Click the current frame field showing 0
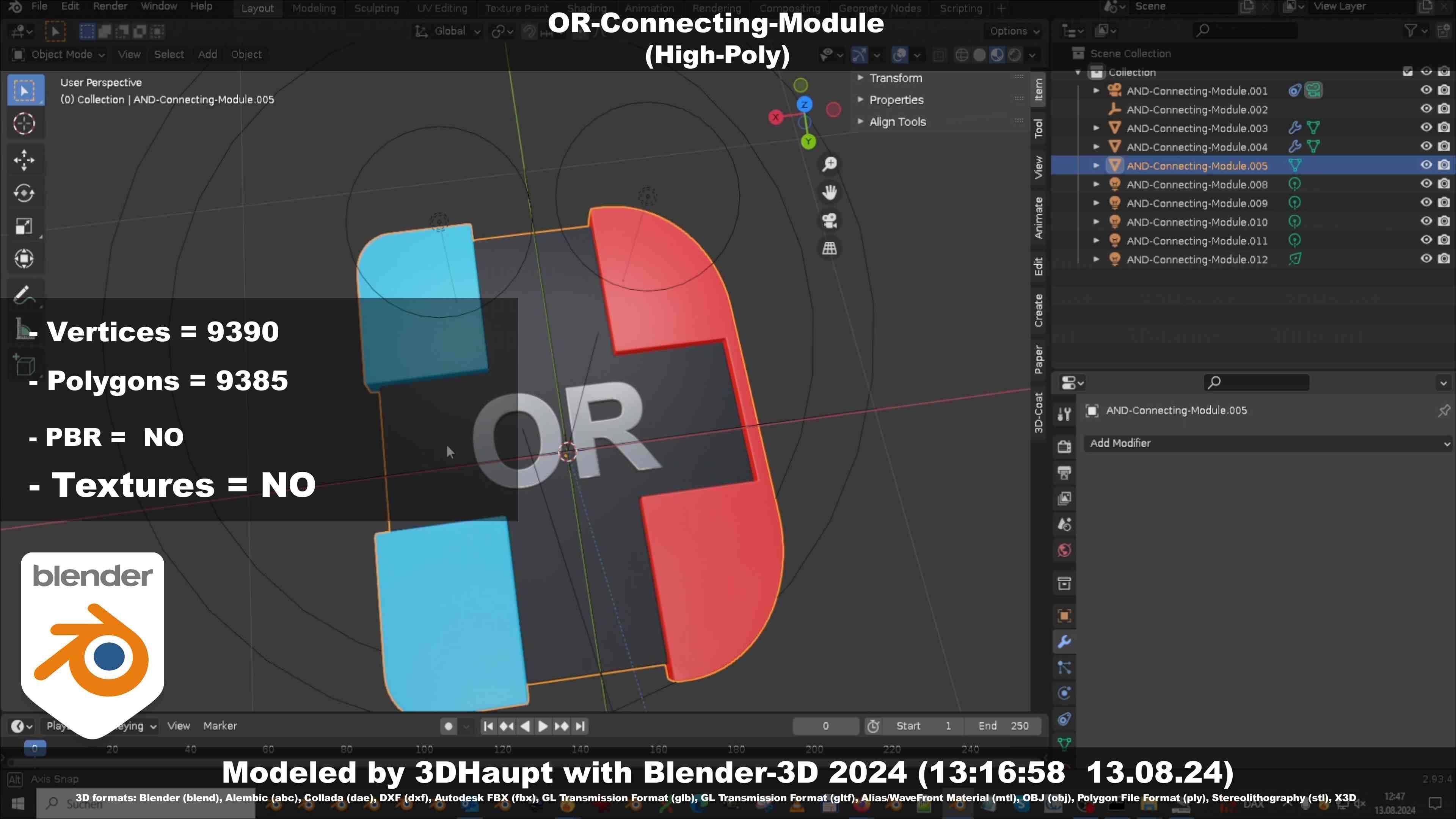Viewport: 1456px width, 819px height. pyautogui.click(x=826, y=726)
